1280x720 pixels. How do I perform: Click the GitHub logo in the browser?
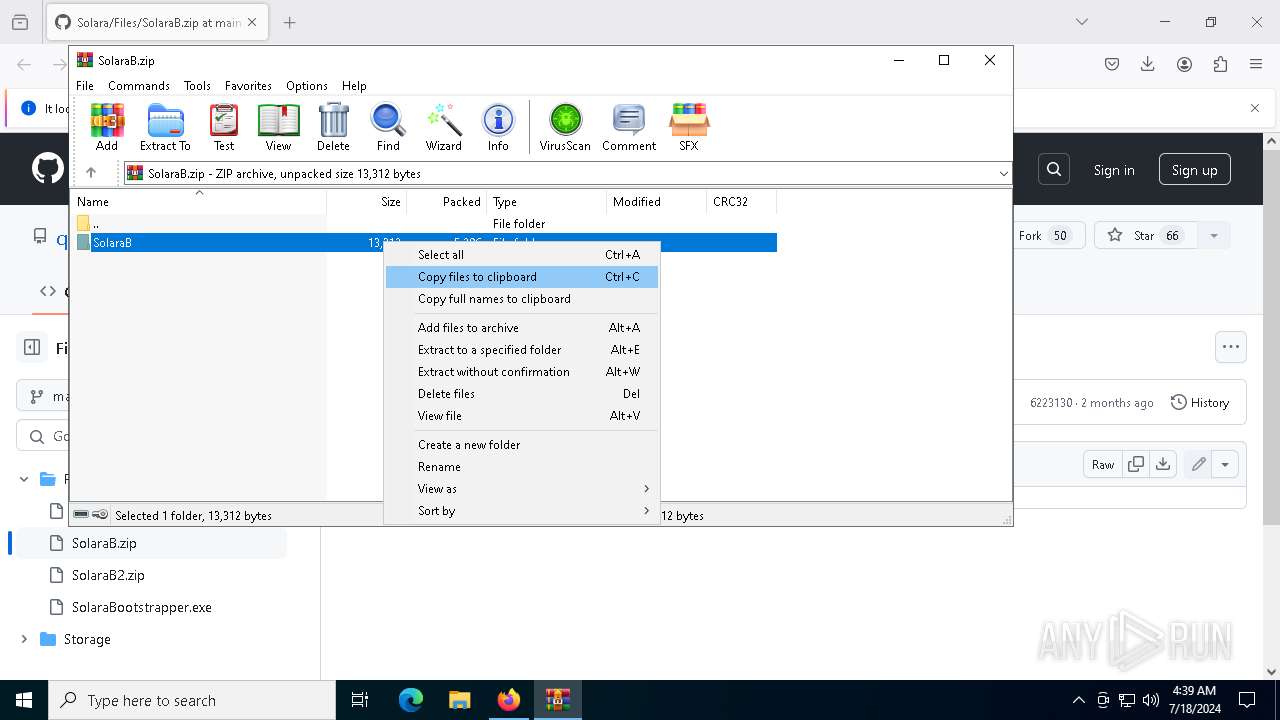point(47,169)
